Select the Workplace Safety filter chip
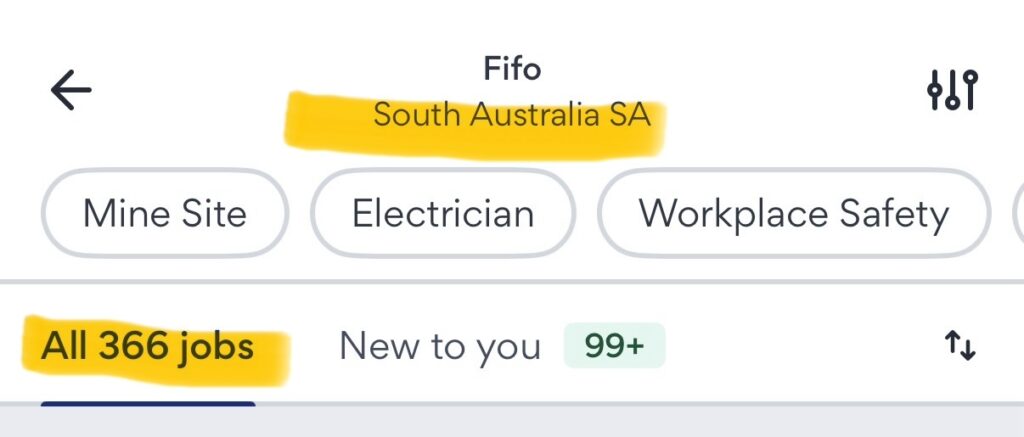1024x437 pixels. click(x=793, y=214)
